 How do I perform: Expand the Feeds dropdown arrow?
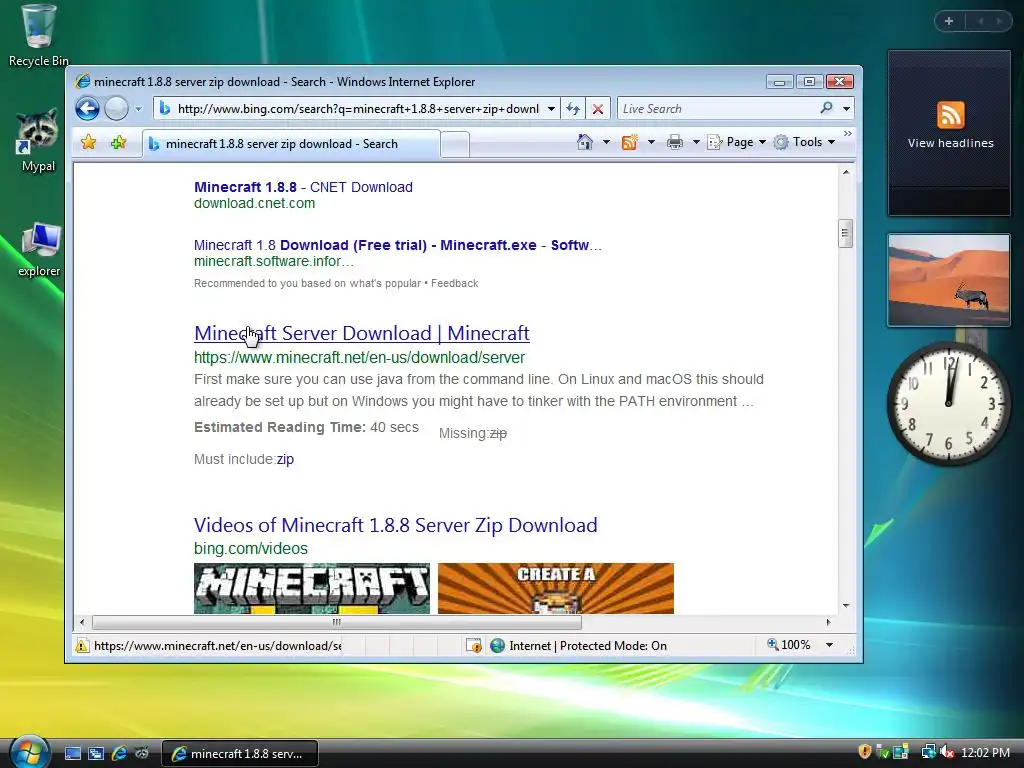point(651,142)
